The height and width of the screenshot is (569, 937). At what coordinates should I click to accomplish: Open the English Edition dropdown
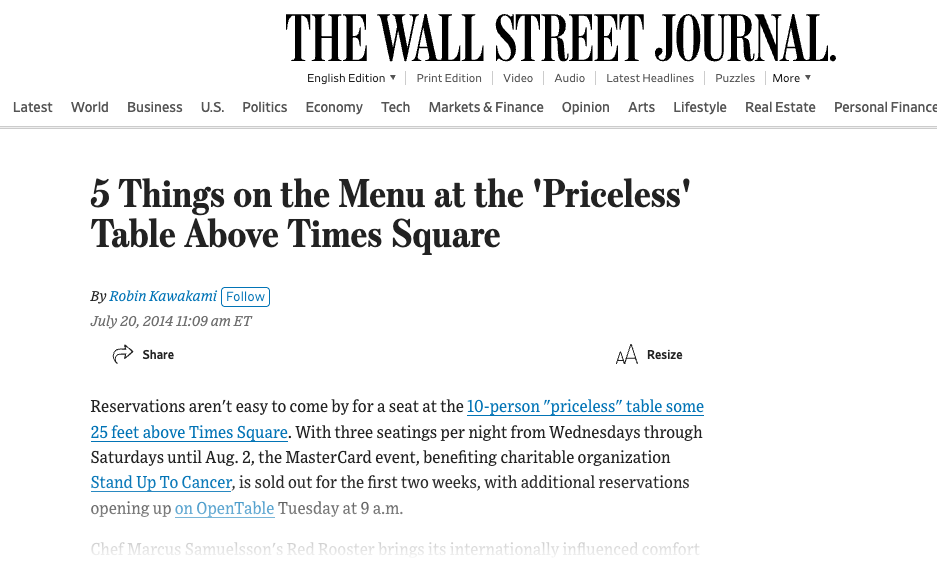[351, 78]
